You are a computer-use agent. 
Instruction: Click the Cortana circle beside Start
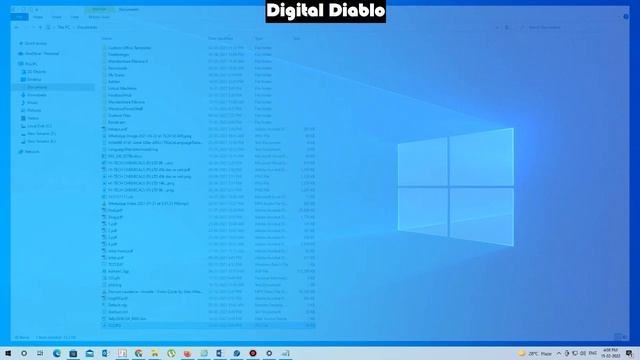coord(24,353)
